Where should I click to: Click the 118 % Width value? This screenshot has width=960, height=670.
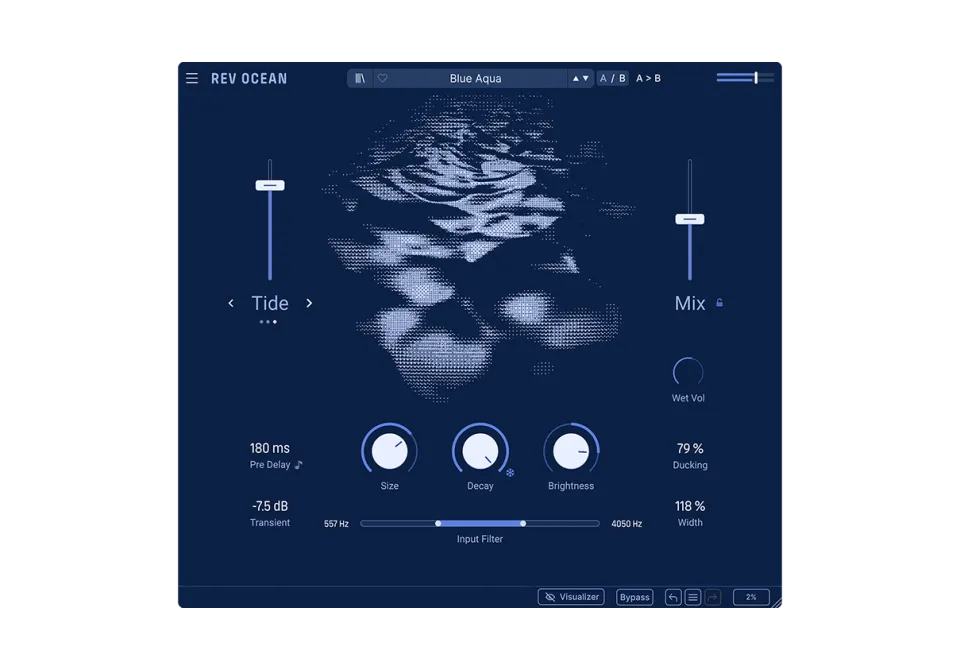point(690,506)
